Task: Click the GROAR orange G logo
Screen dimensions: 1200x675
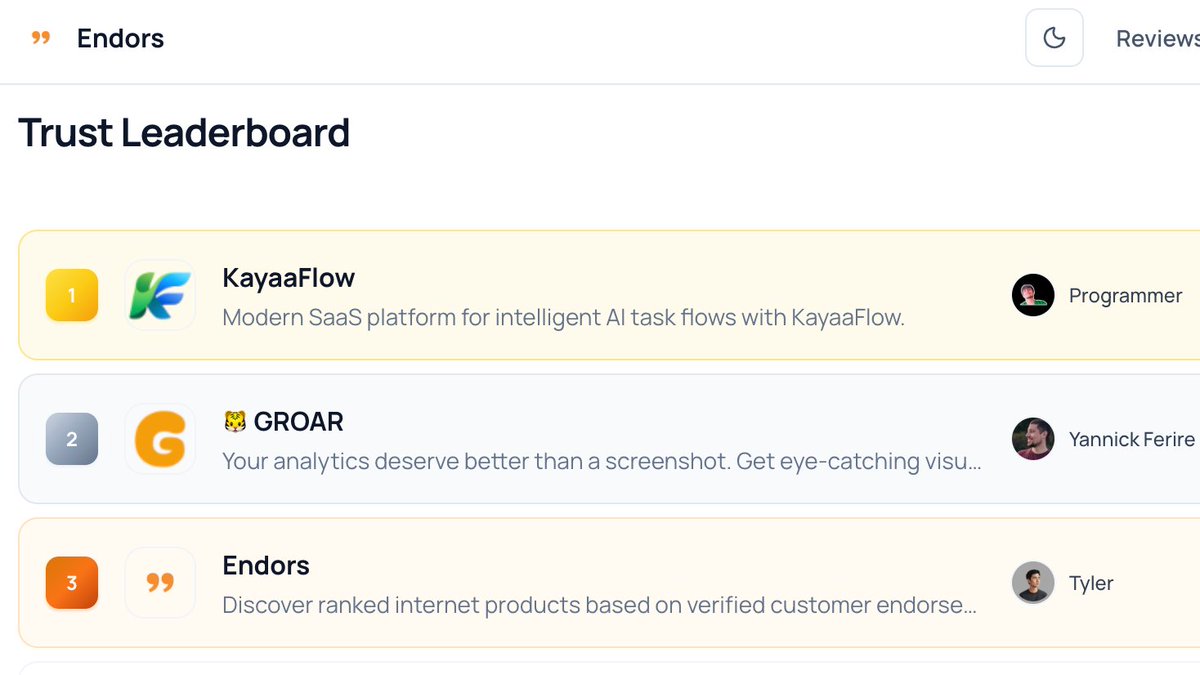Action: click(160, 439)
